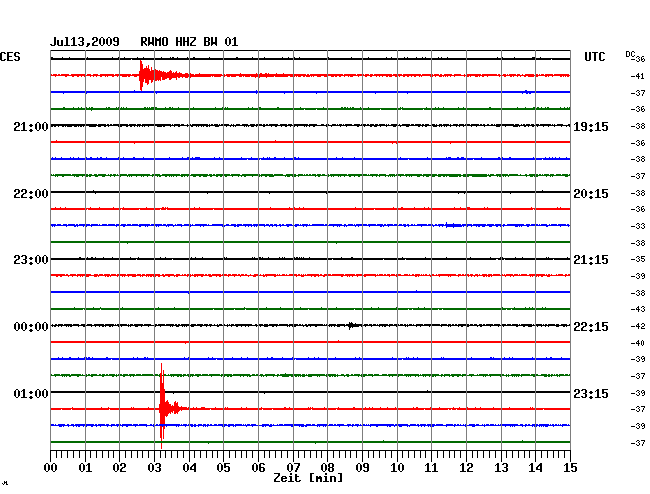Select the 22:00 local time label

click(x=31, y=194)
